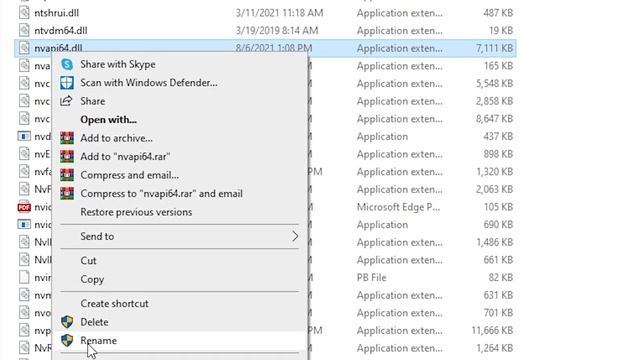This screenshot has height=360, width=640.
Task: Click file icon of the 1,486 KB row
Action: point(24,242)
